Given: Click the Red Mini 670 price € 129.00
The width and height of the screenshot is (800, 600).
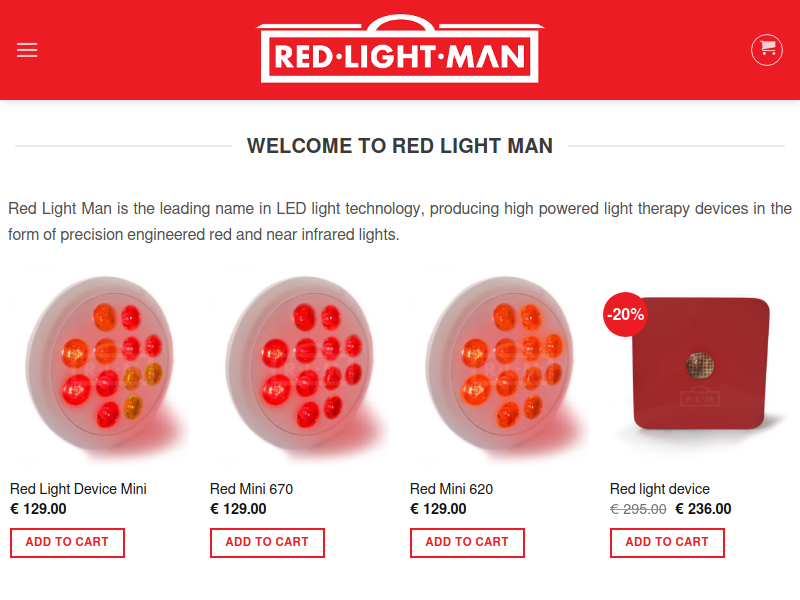Looking at the screenshot, I should click(x=238, y=509).
